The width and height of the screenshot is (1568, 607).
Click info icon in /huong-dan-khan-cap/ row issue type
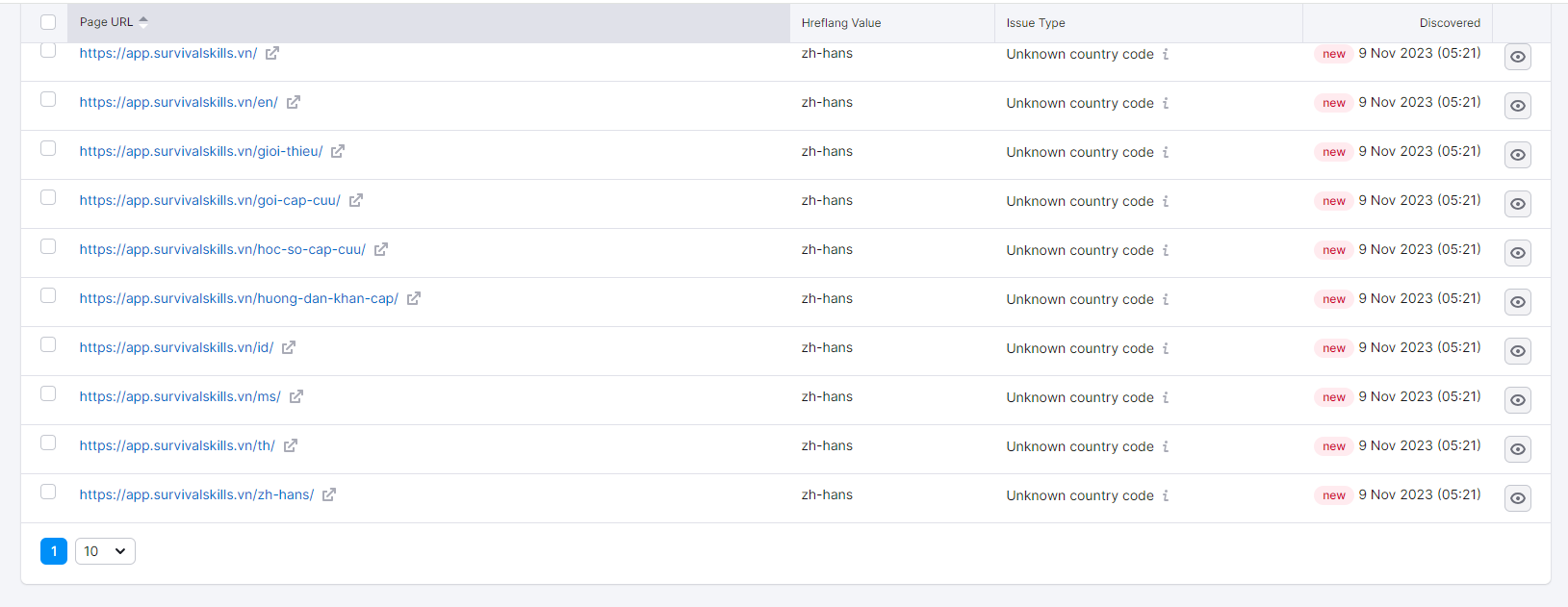pyautogui.click(x=1166, y=299)
